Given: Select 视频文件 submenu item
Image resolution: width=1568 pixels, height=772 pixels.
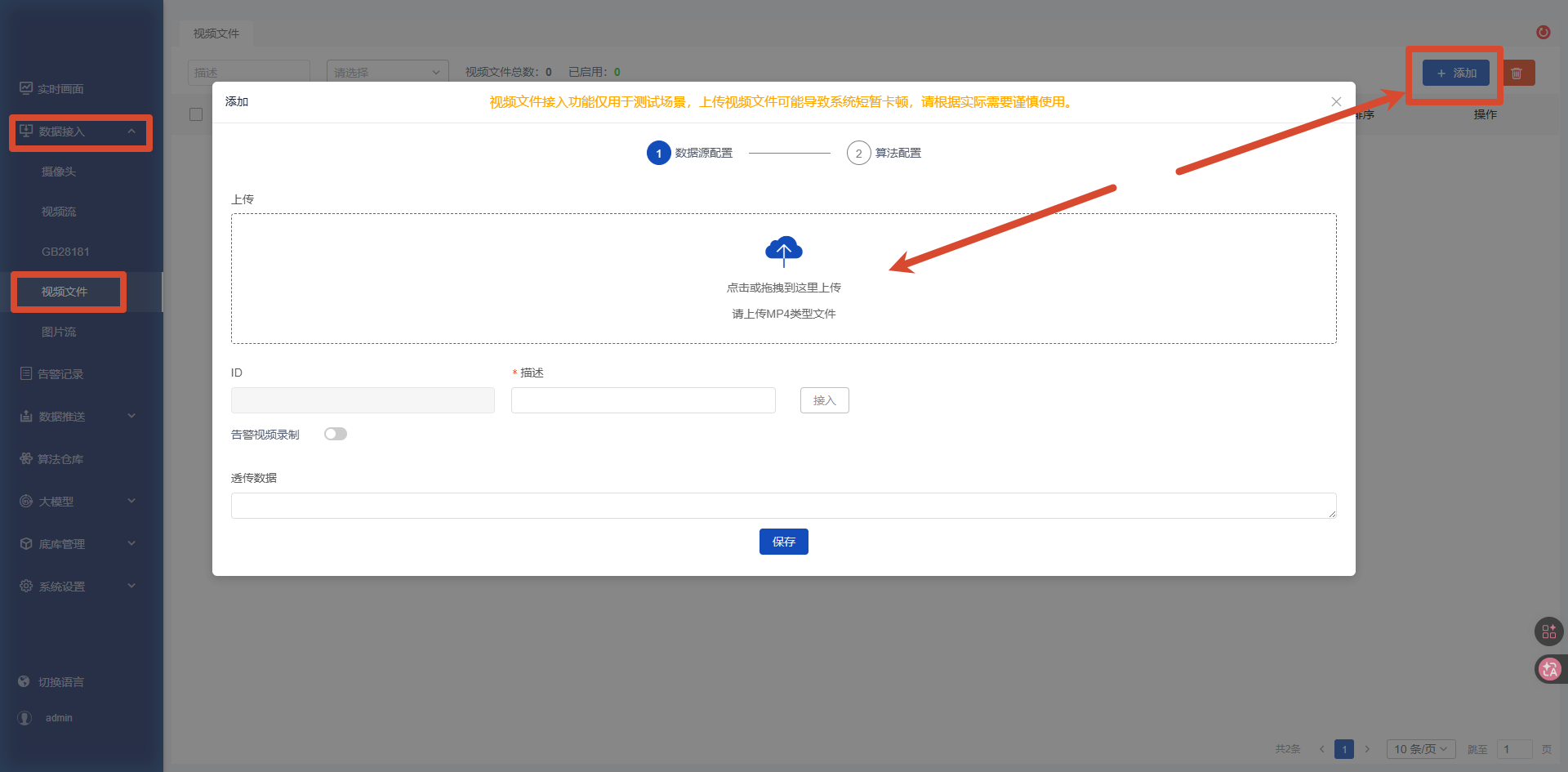Looking at the screenshot, I should coord(65,292).
